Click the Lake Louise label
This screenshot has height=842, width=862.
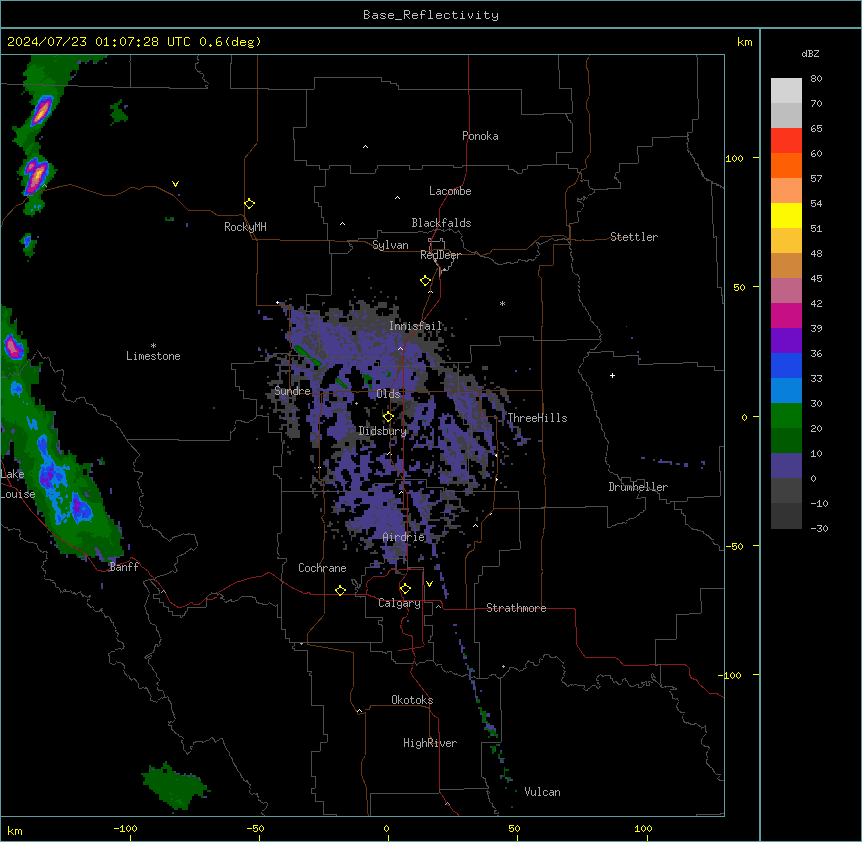pyautogui.click(x=16, y=484)
